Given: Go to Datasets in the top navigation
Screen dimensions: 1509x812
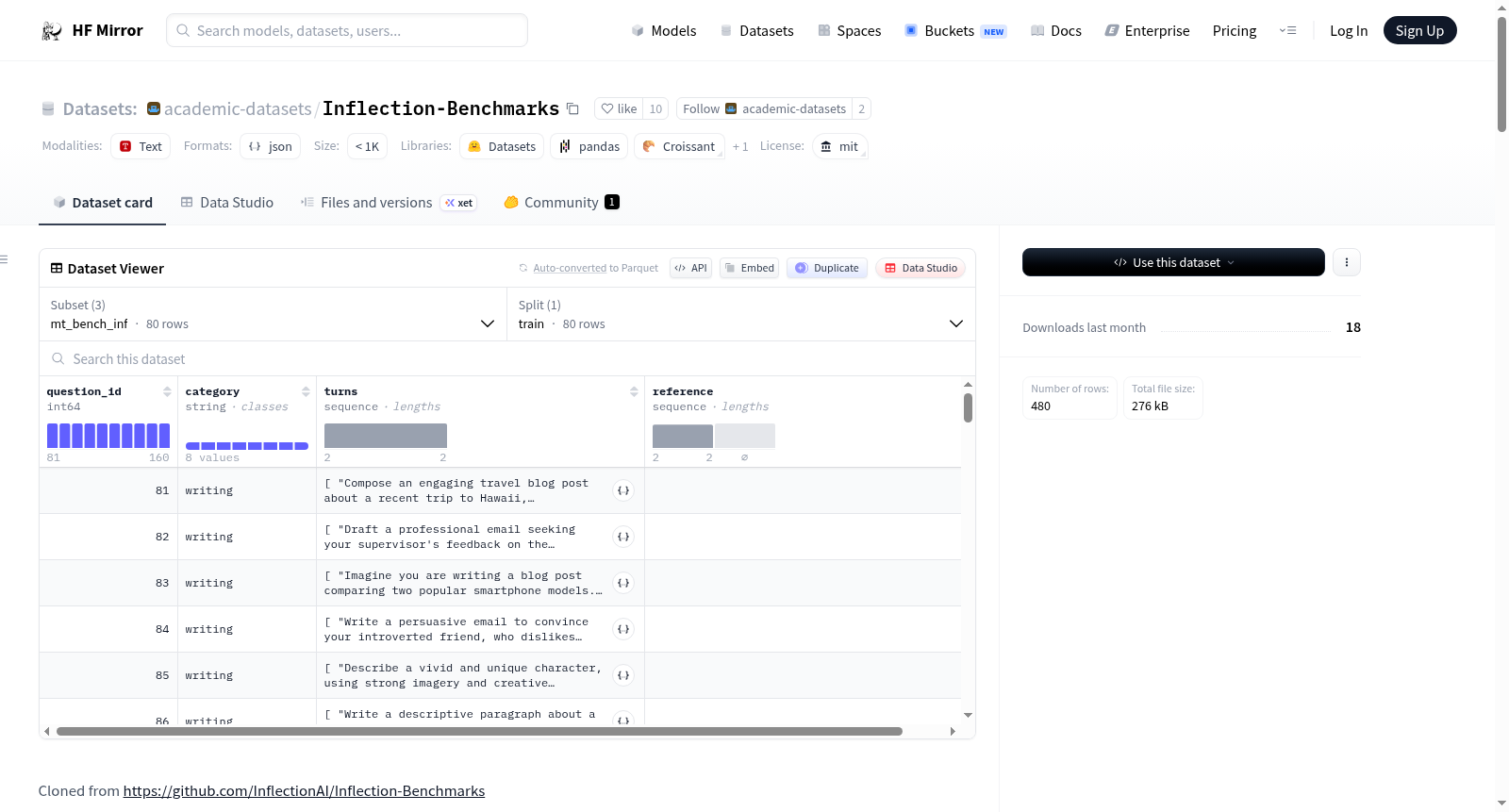Looking at the screenshot, I should [x=757, y=31].
